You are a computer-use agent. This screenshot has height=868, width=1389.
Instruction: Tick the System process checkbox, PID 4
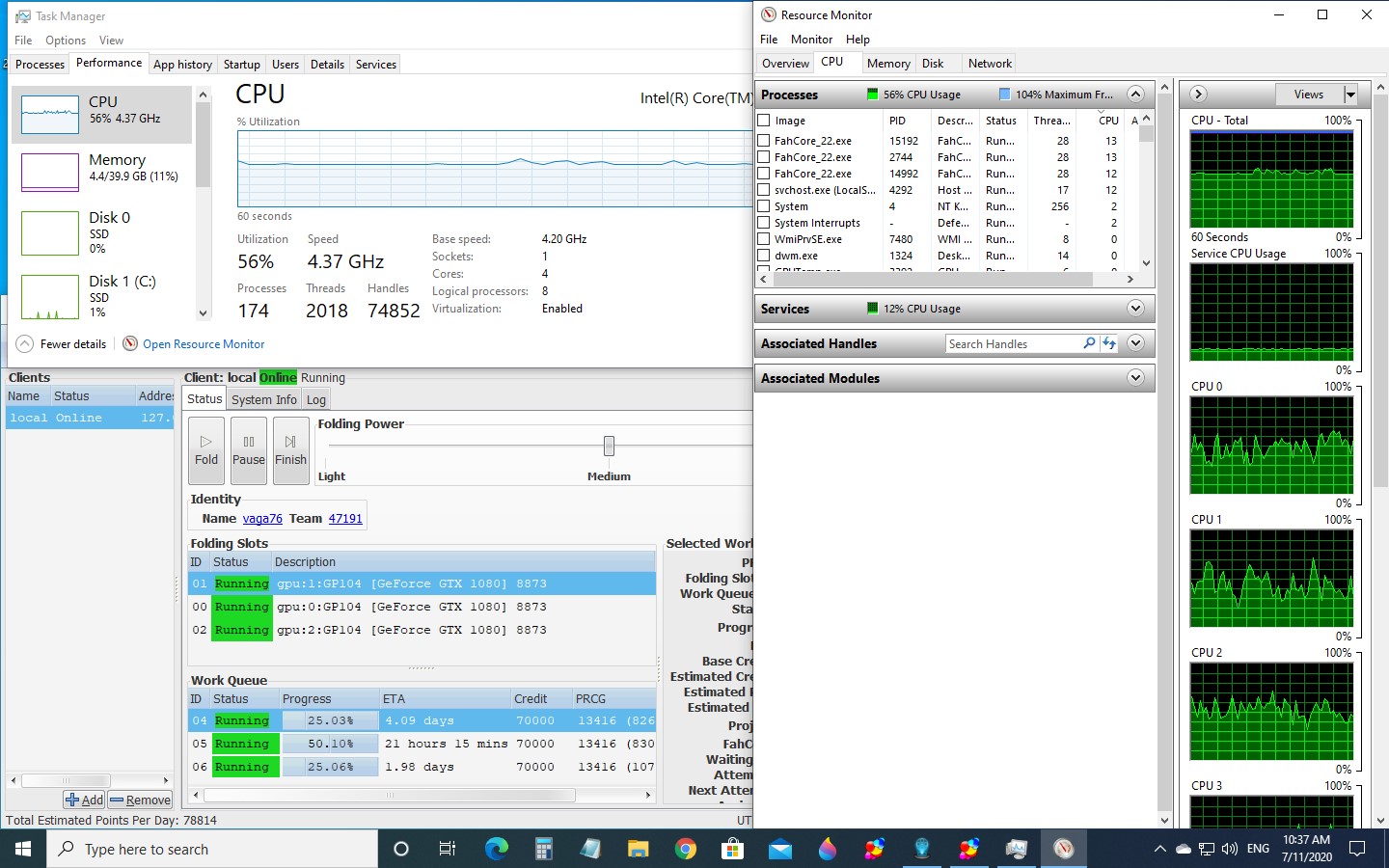tap(764, 206)
